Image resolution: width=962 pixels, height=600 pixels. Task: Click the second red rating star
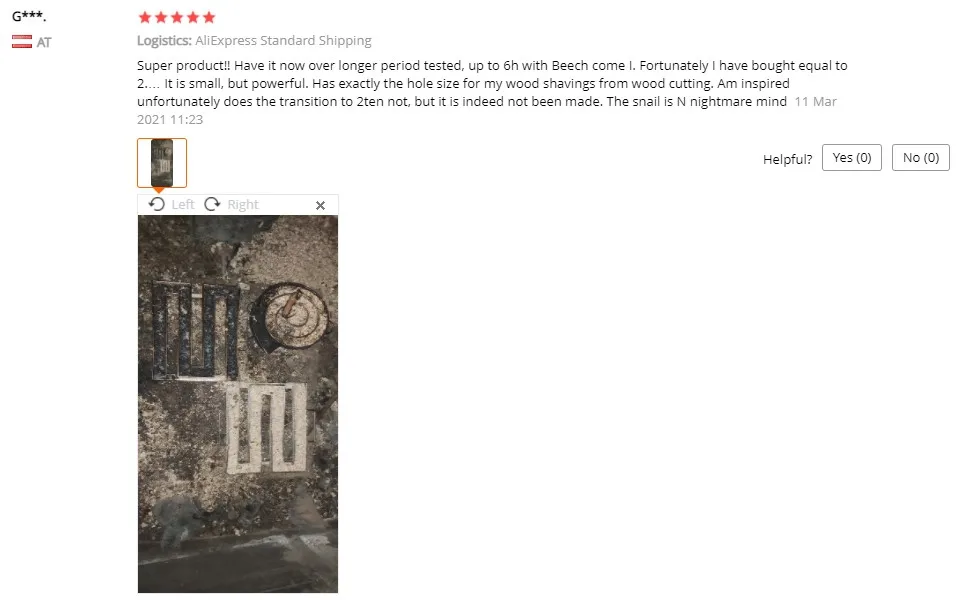(161, 17)
